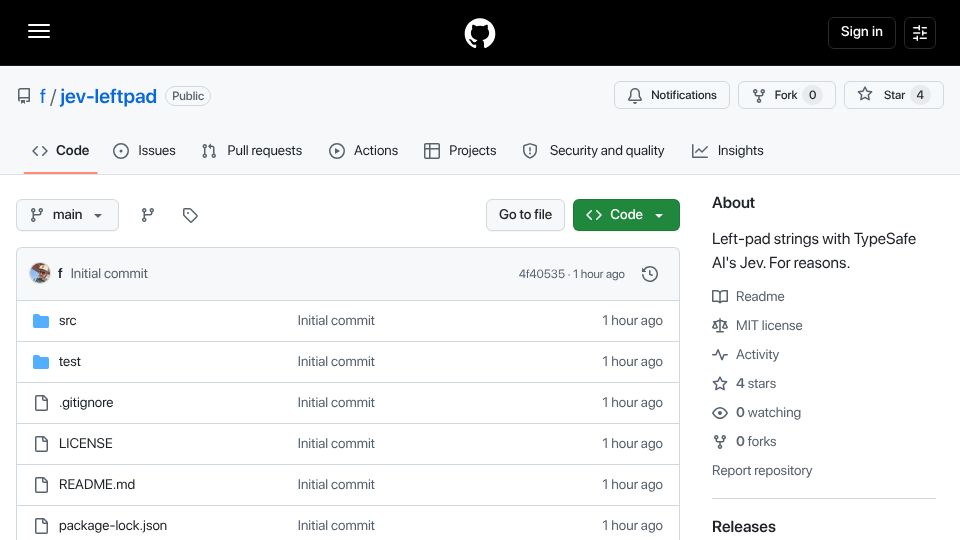Click '1 hour ago' in README.md row
960x540 pixels.
(632, 485)
